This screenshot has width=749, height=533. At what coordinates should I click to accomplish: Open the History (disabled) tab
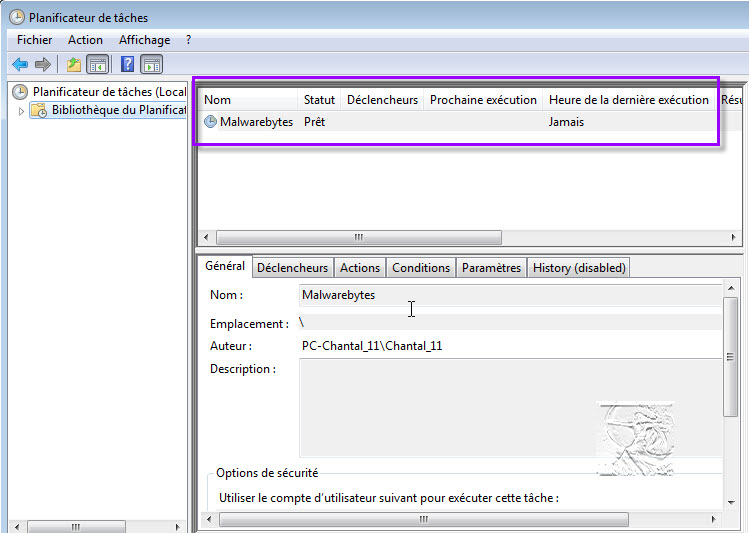click(578, 268)
